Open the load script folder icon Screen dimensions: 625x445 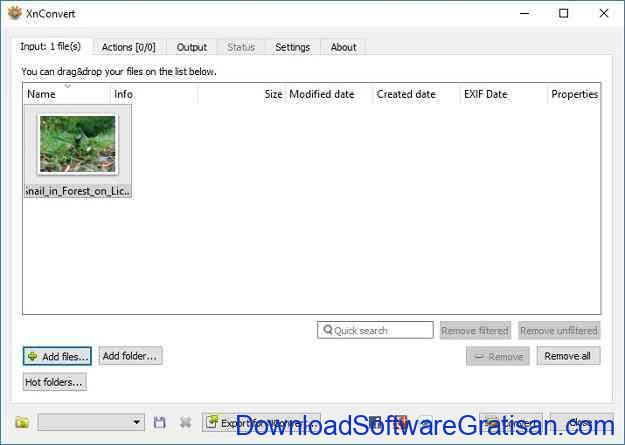pyautogui.click(x=22, y=422)
